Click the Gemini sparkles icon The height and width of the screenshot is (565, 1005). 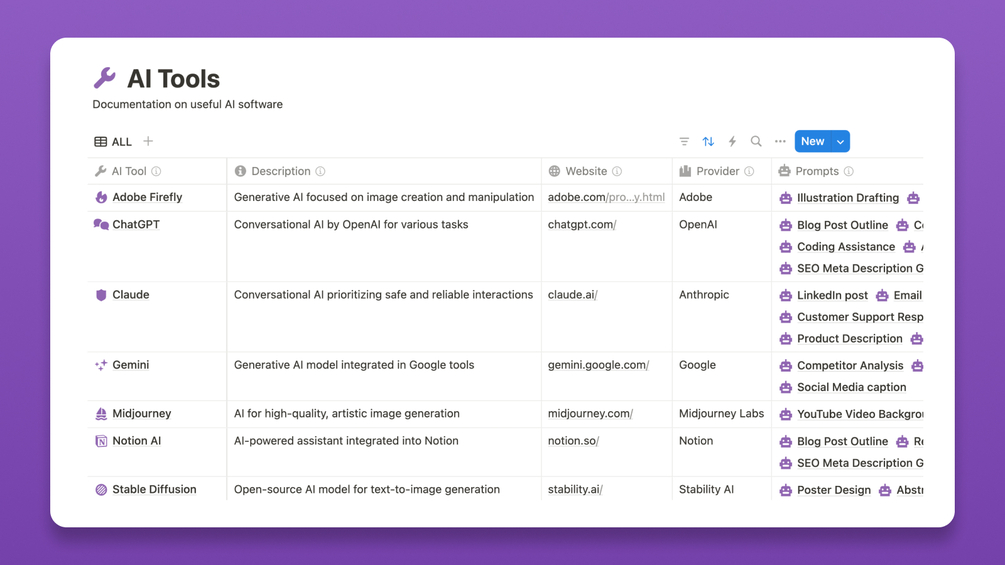coord(101,365)
